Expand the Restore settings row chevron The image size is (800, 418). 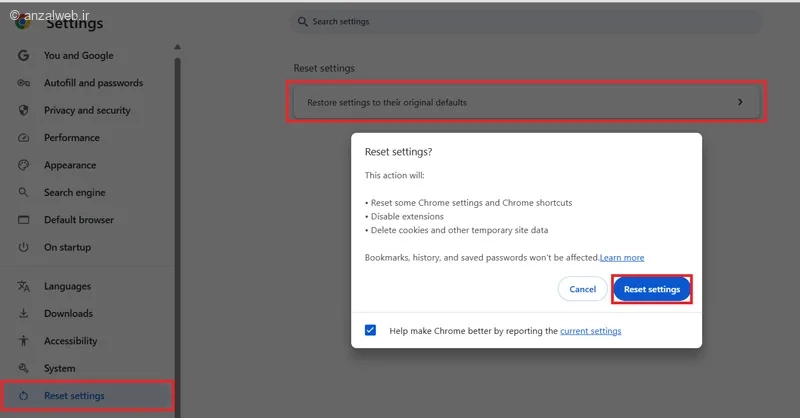[x=740, y=102]
